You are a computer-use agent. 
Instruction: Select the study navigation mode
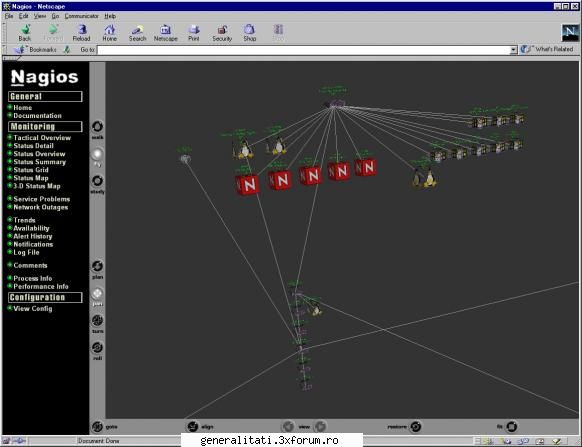point(98,181)
